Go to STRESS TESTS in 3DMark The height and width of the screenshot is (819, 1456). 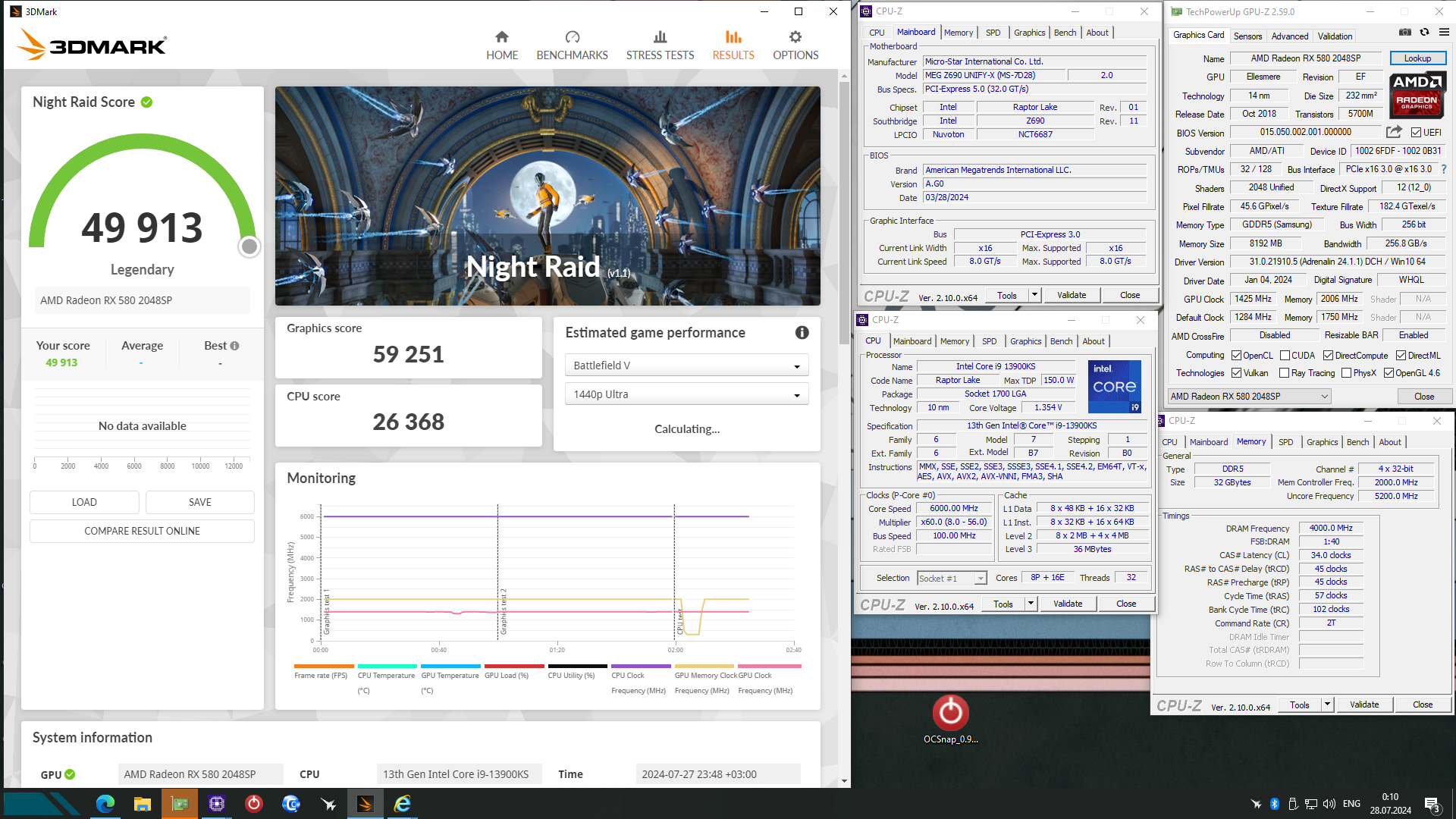coord(660,45)
